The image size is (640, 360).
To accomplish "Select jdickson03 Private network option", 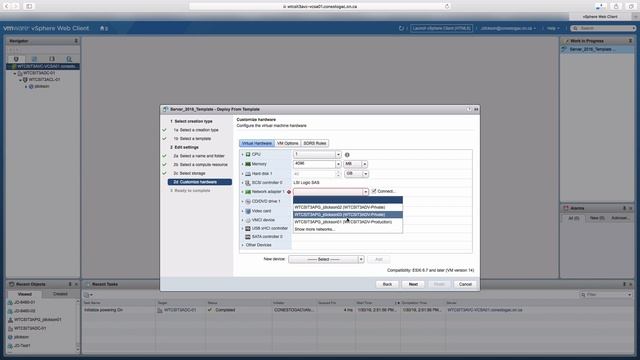I will coord(348,215).
